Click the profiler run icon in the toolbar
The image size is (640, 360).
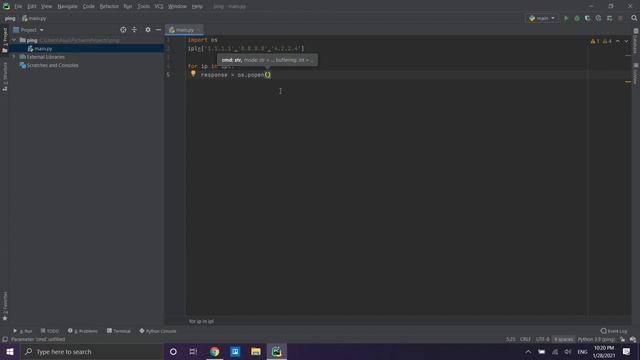tap(598, 18)
